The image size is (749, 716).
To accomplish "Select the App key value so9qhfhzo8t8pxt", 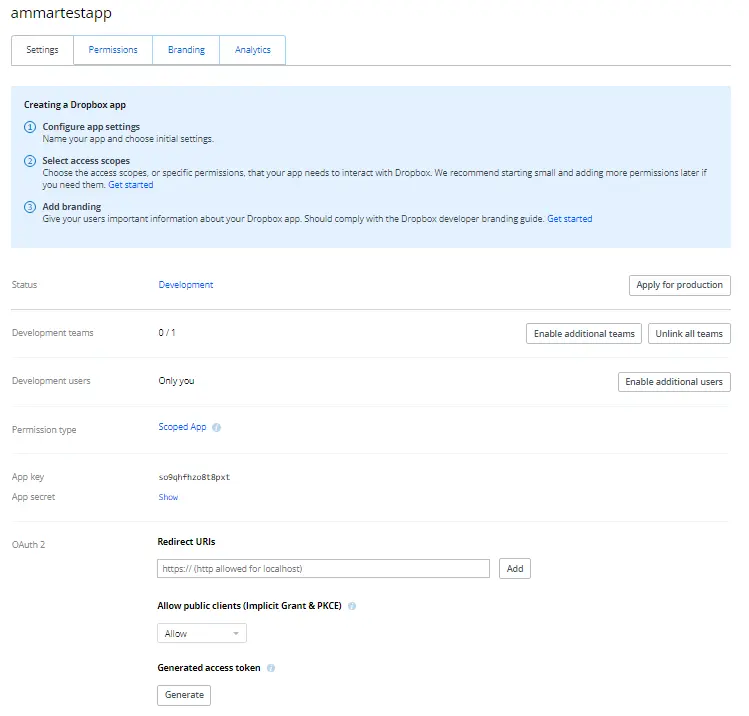I will click(194, 477).
